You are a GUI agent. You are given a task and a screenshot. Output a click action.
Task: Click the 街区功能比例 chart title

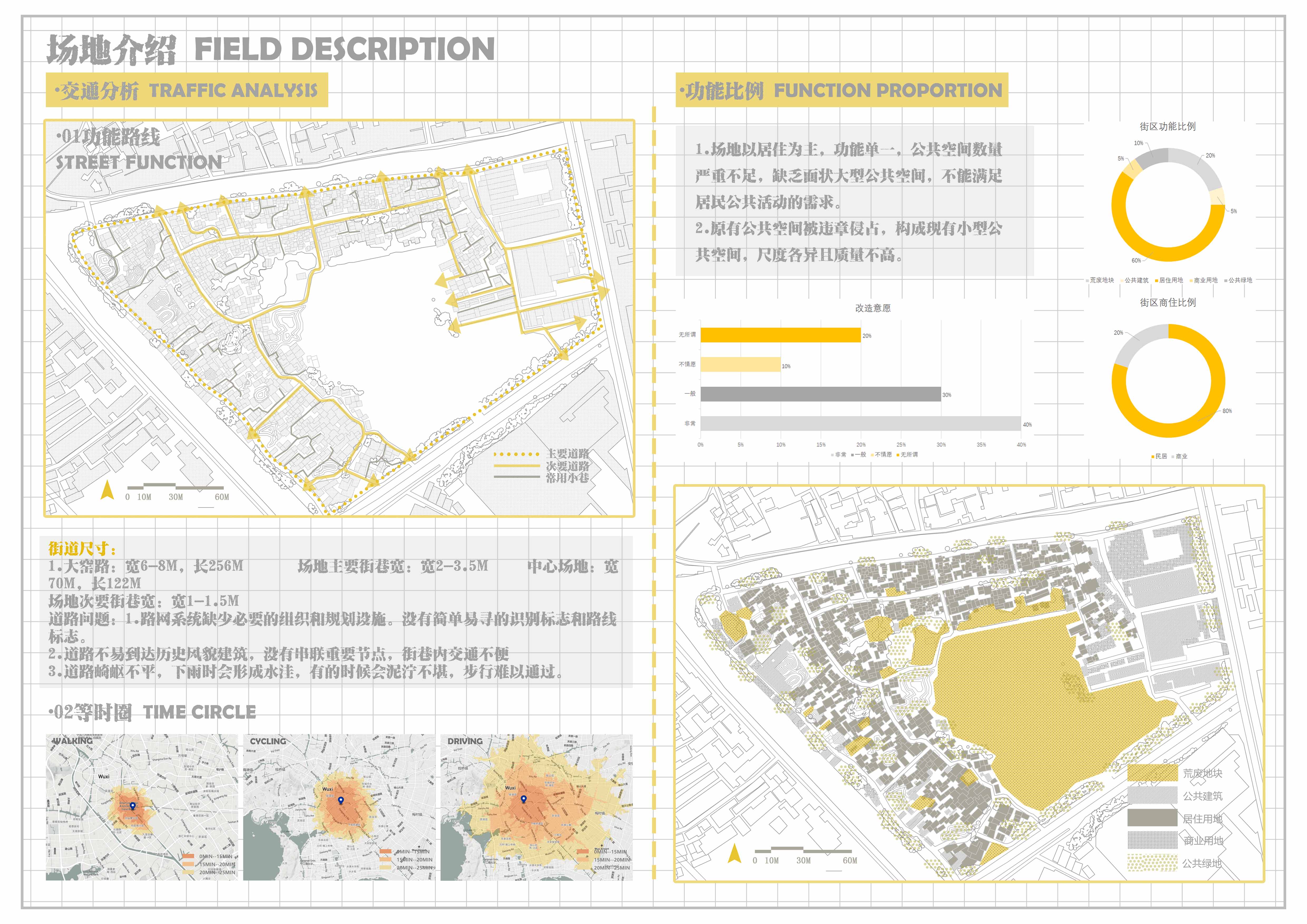coord(1168,126)
